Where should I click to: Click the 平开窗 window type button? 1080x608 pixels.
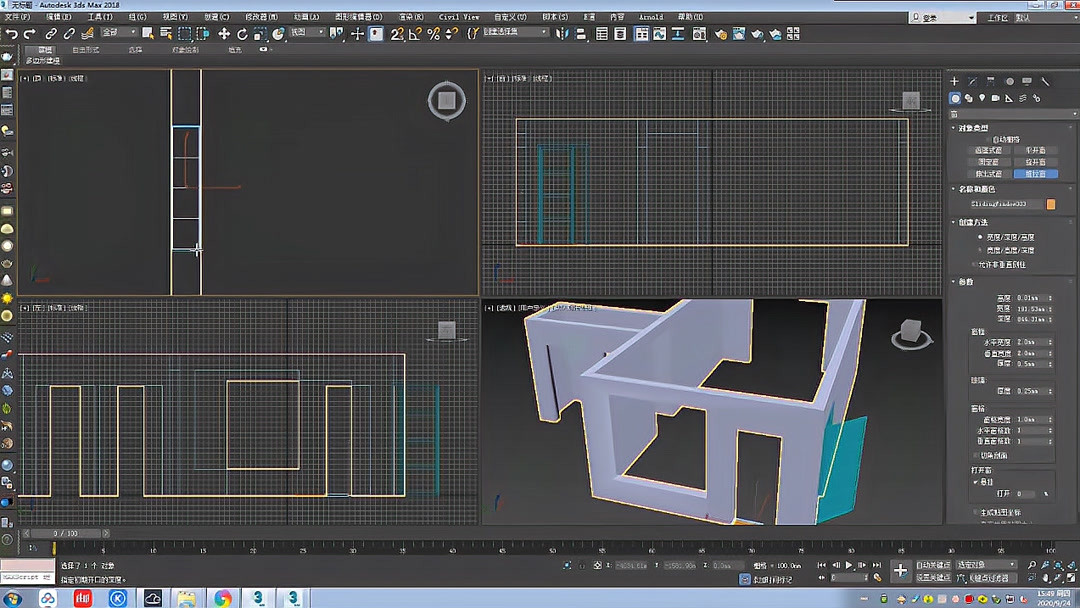pos(1035,150)
